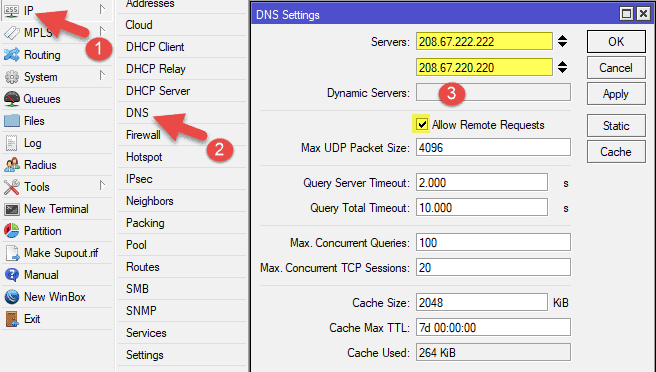656x372 pixels.
Task: Expand the System submenu arrow
Action: coord(102,75)
